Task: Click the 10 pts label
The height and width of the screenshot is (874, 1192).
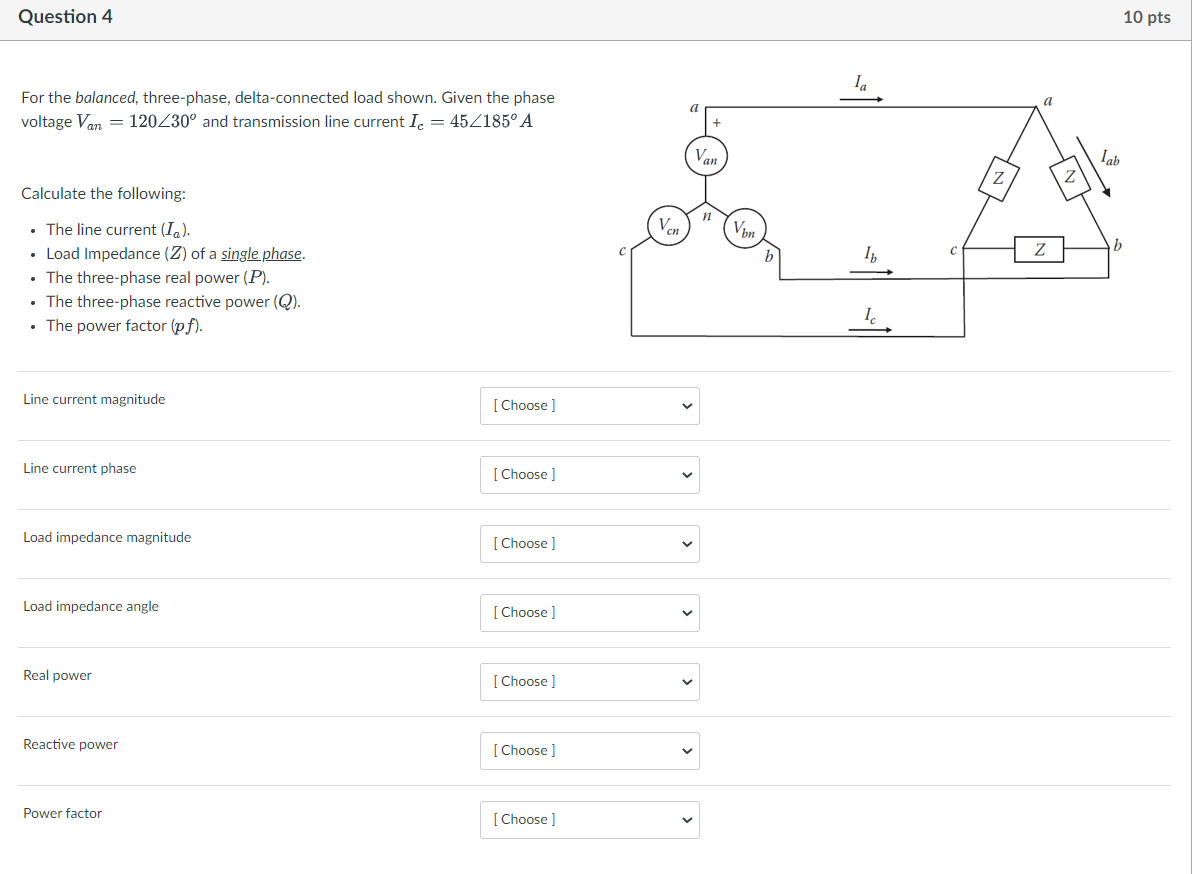Action: coord(1147,16)
